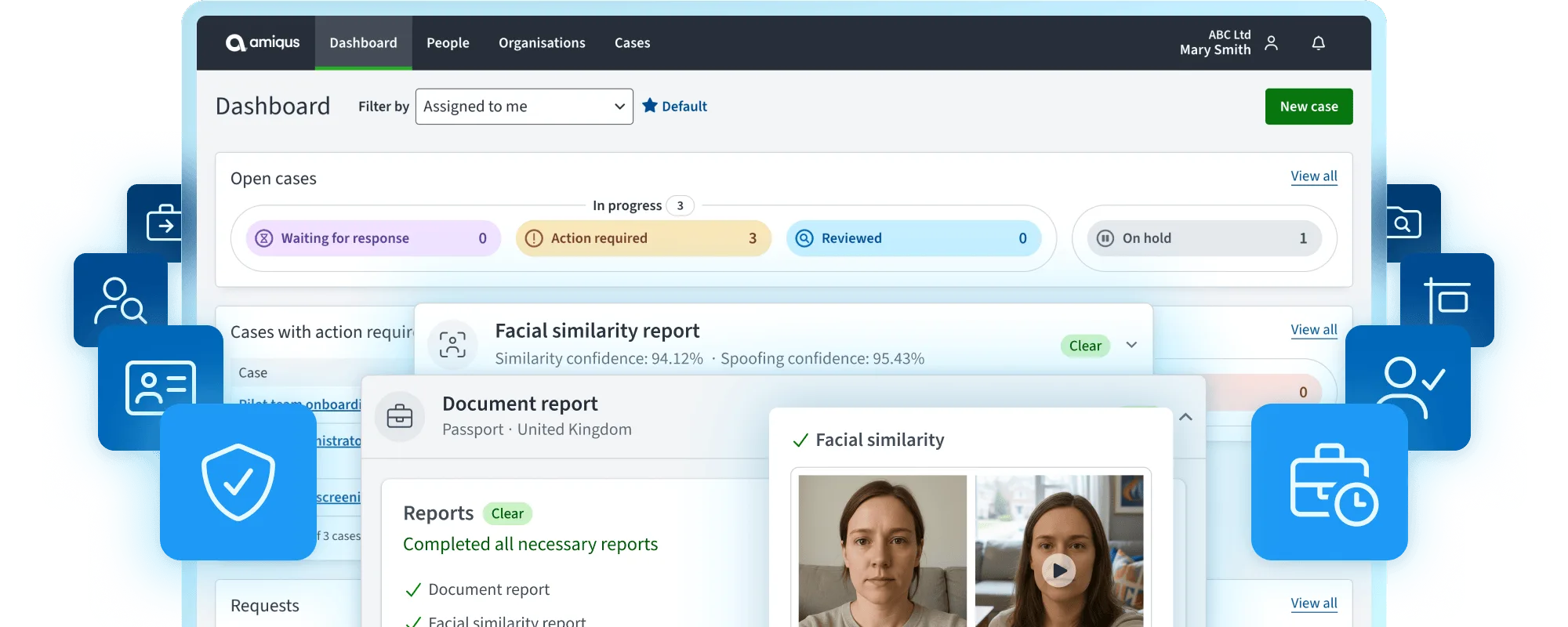Click the shield checkmark tile
The width and height of the screenshot is (1568, 627).
click(x=238, y=482)
